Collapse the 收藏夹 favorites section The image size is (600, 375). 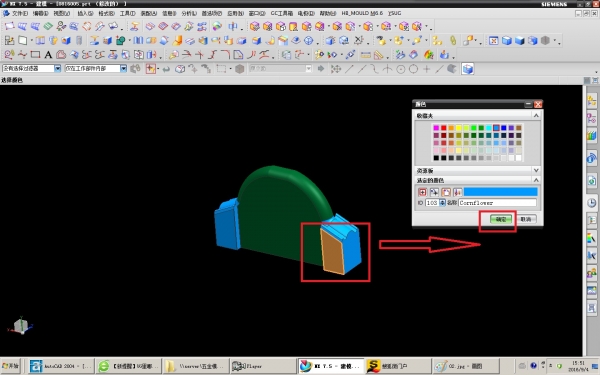coord(536,115)
